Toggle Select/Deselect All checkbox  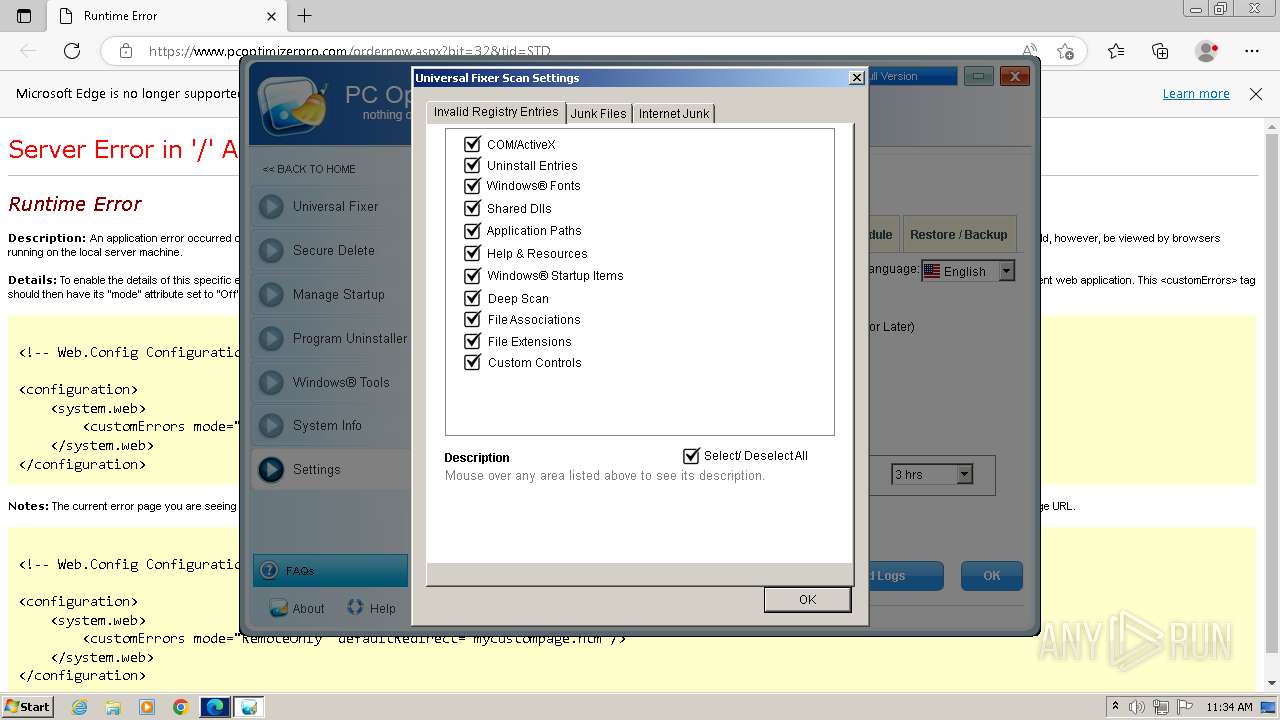point(691,456)
